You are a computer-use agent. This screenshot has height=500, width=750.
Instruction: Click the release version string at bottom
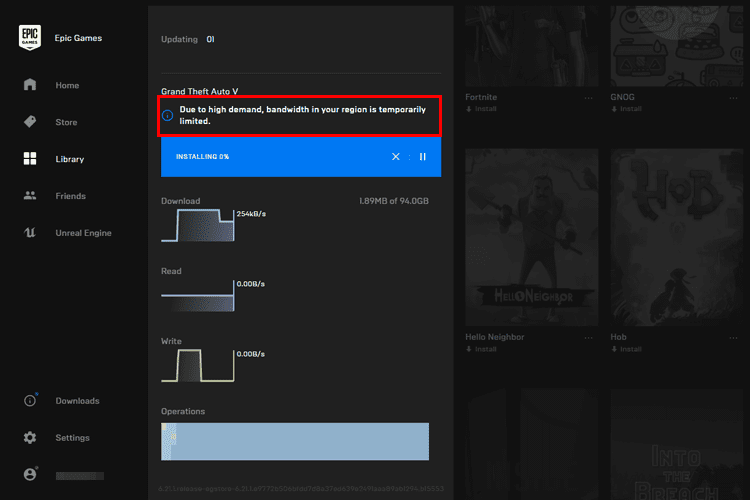[301, 489]
